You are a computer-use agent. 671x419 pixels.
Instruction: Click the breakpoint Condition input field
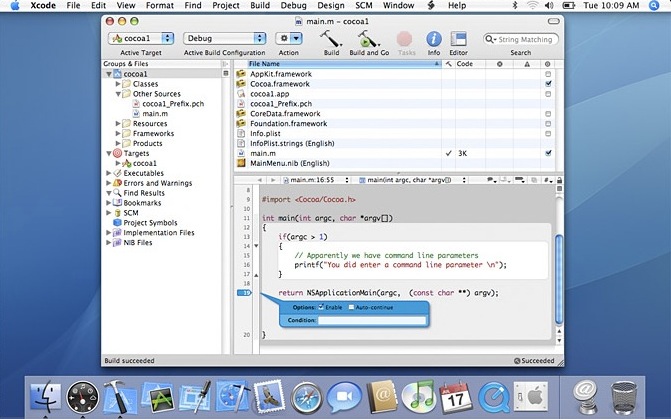(x=372, y=320)
